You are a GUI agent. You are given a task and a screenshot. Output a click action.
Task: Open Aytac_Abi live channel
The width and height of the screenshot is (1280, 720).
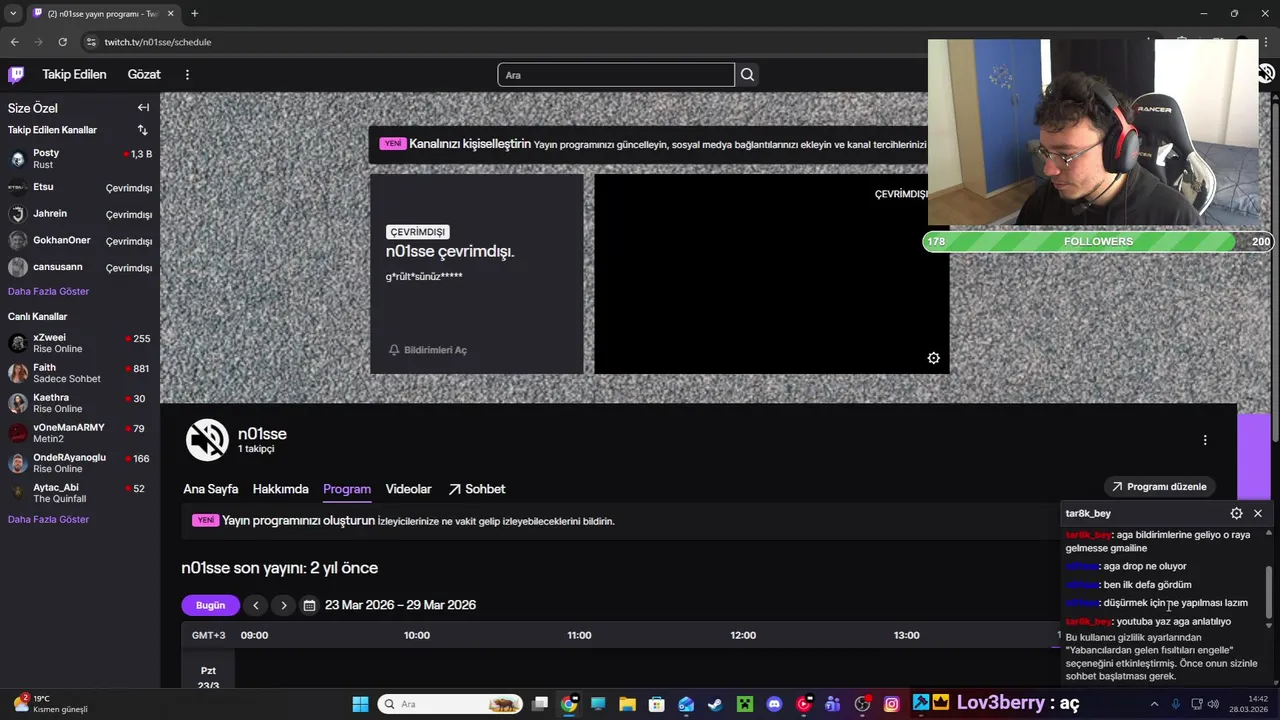(80, 493)
